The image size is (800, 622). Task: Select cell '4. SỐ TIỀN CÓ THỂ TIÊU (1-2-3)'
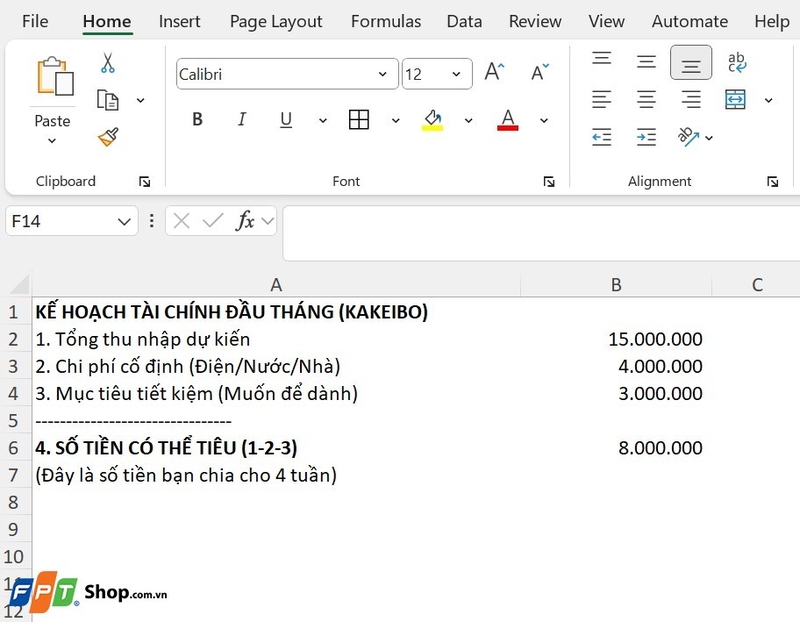pyautogui.click(x=276, y=448)
